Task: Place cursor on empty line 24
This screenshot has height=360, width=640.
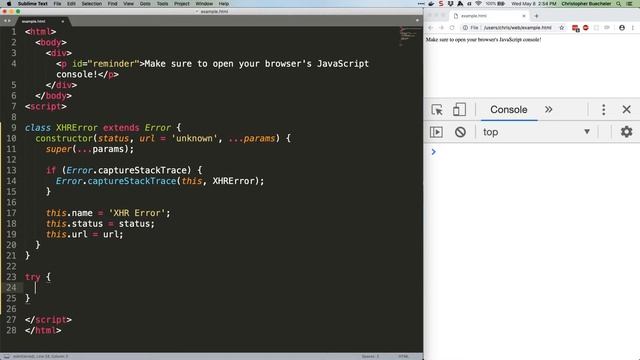Action: [x=222, y=288]
